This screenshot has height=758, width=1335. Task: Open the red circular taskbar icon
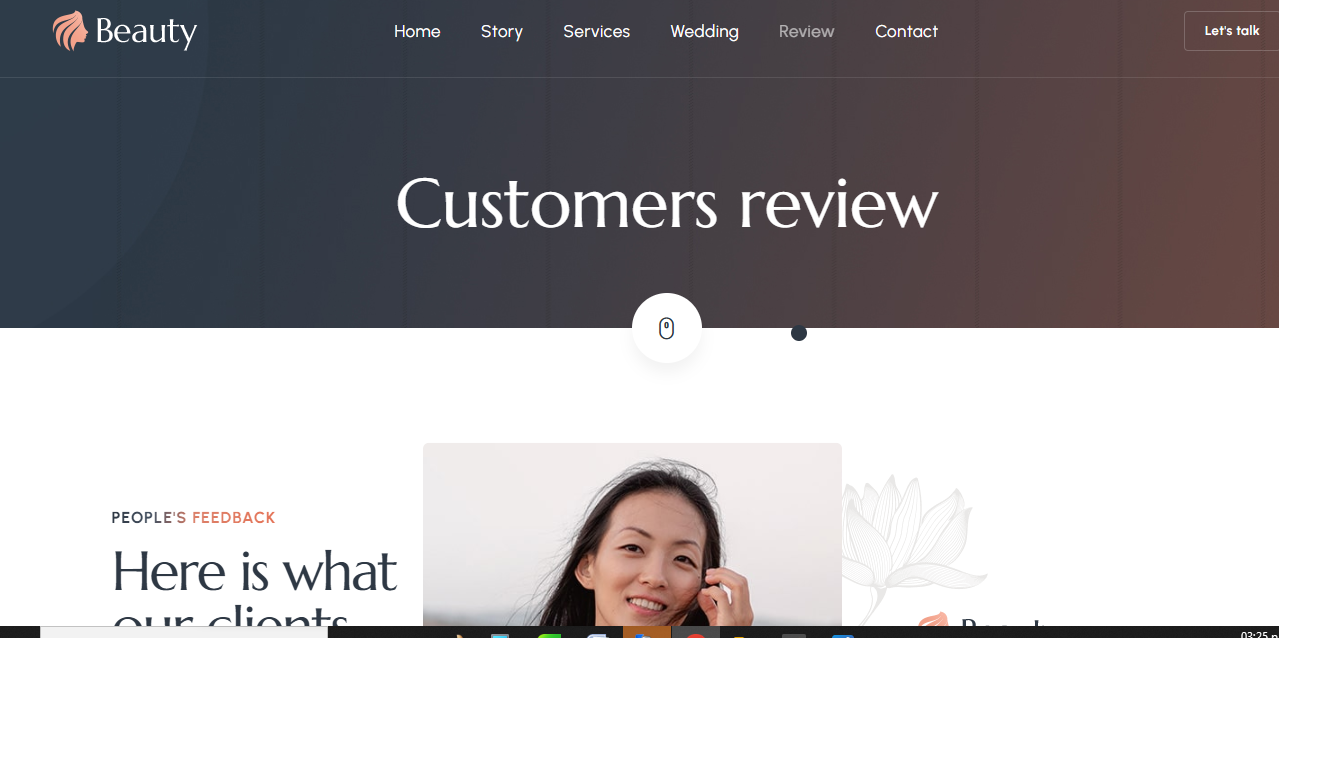pos(696,632)
